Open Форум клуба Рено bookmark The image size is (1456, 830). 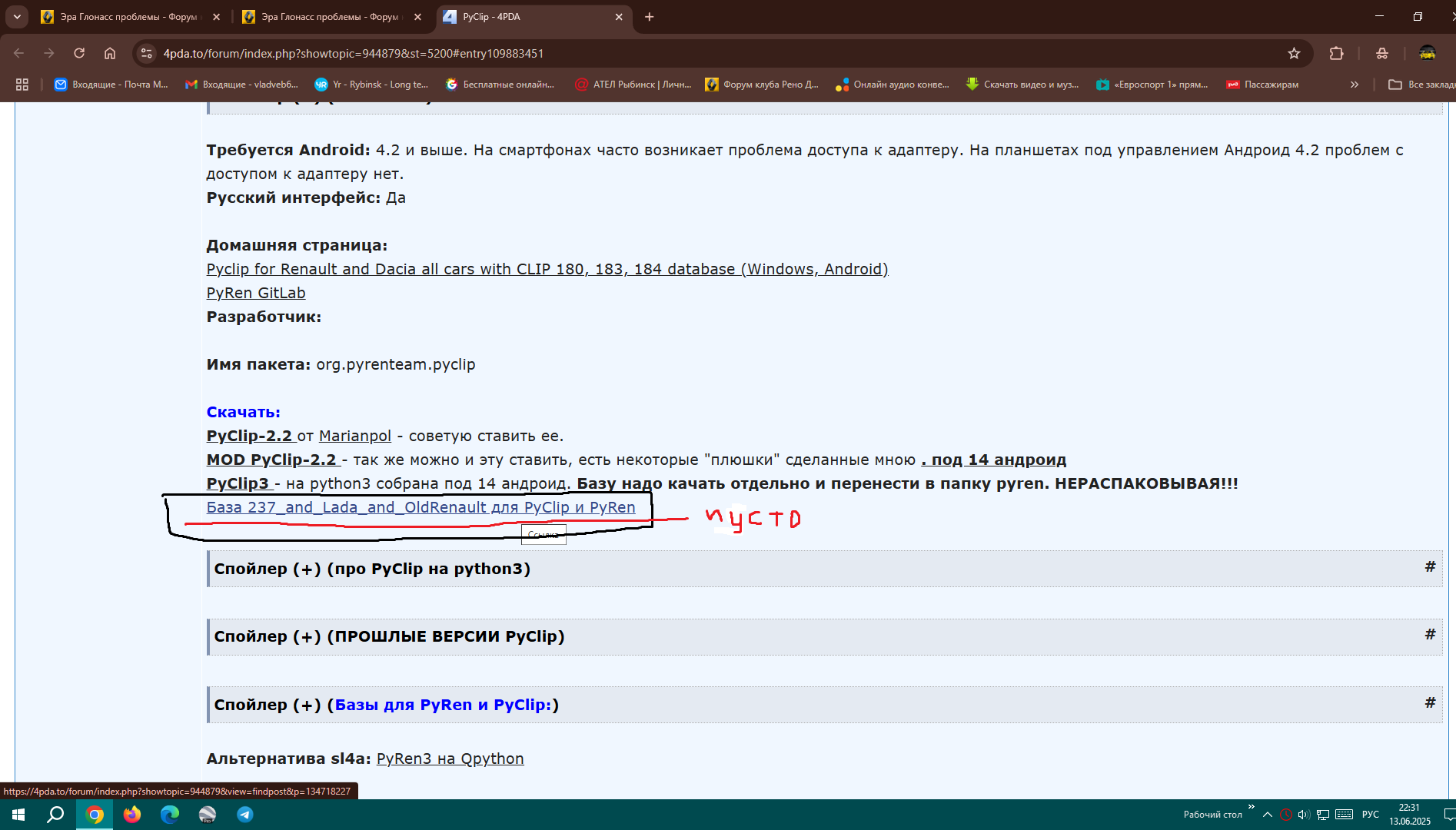click(x=763, y=85)
